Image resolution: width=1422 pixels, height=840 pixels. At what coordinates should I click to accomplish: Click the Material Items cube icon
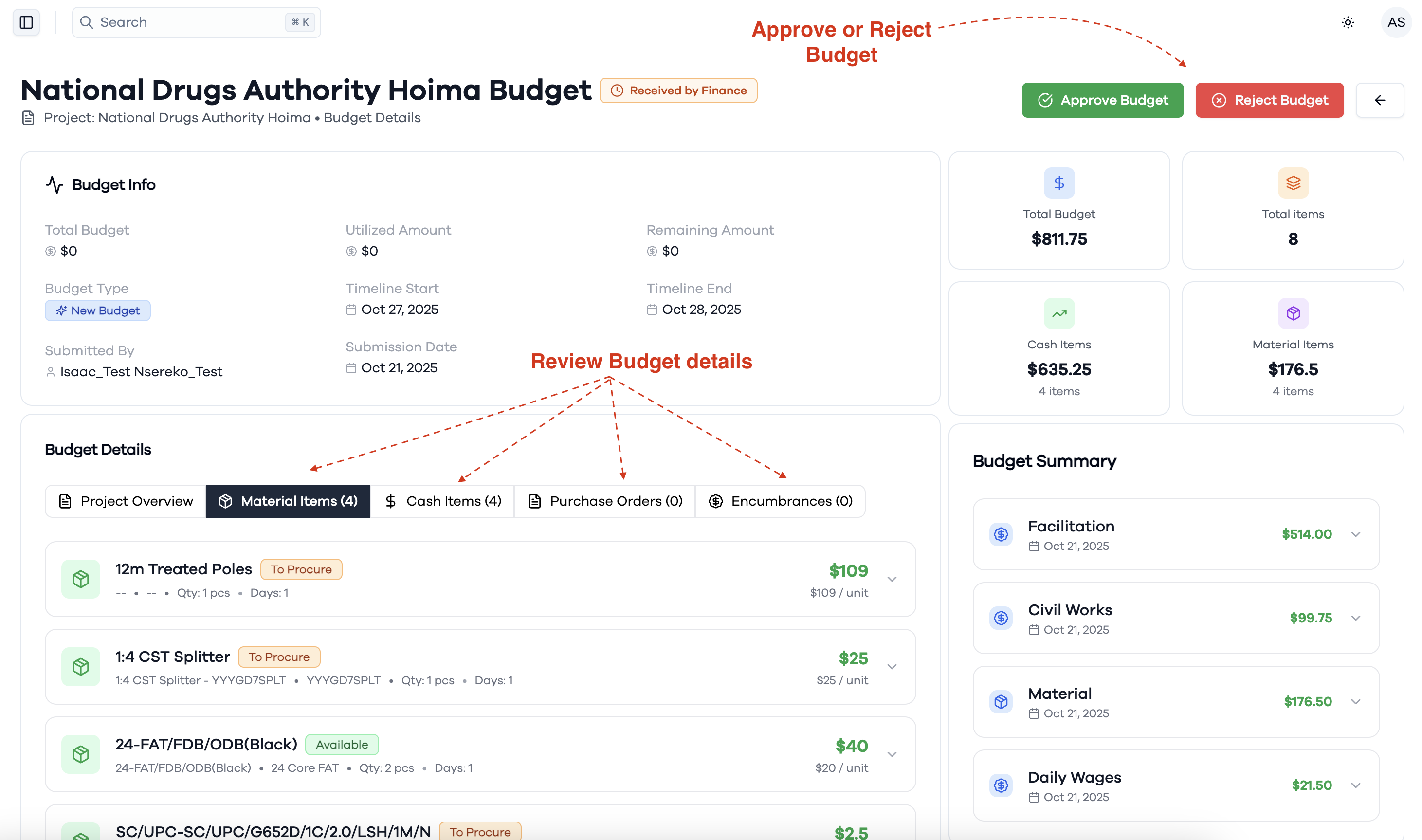point(1293,313)
